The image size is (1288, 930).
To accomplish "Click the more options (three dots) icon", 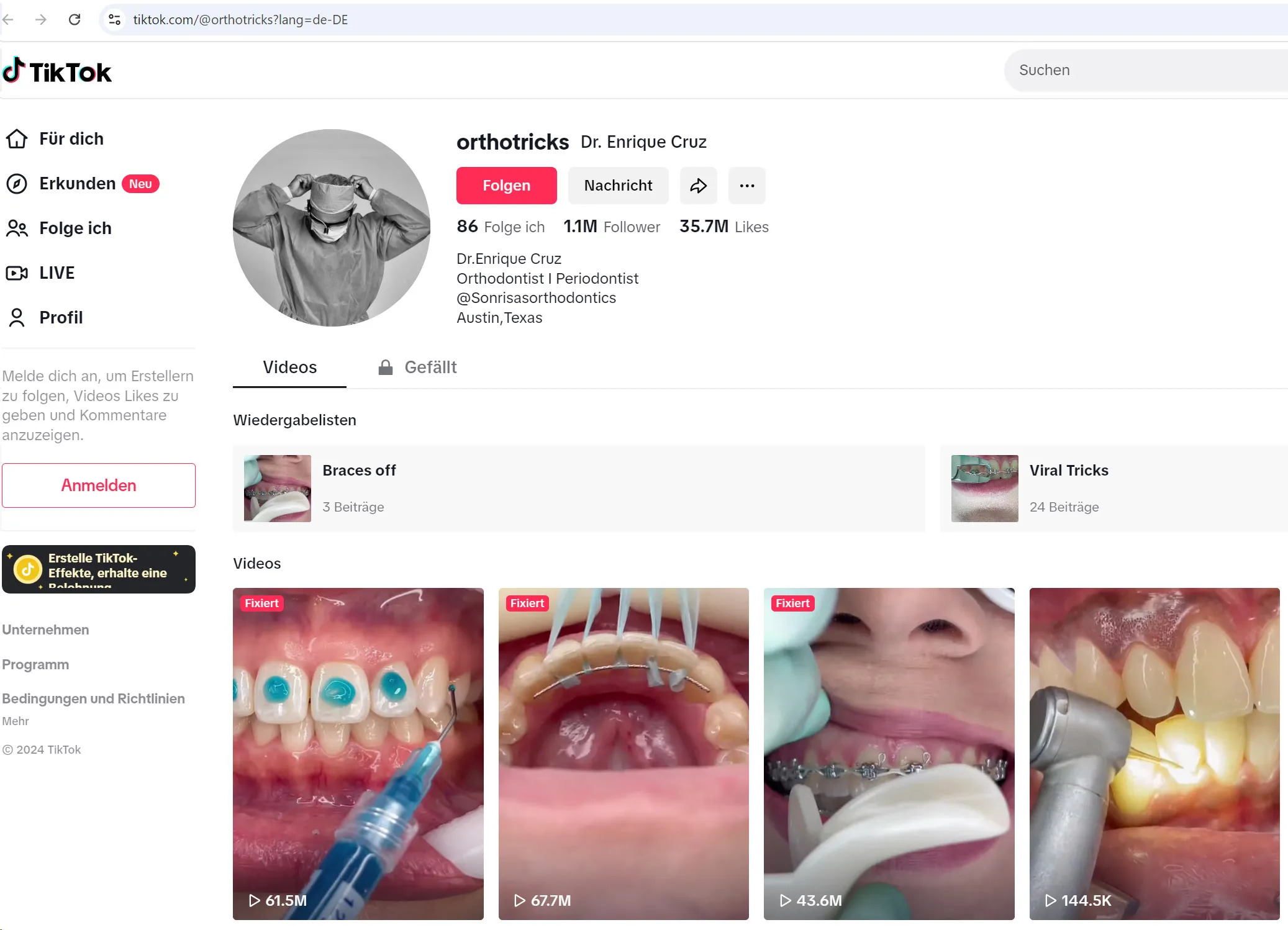I will tap(747, 185).
